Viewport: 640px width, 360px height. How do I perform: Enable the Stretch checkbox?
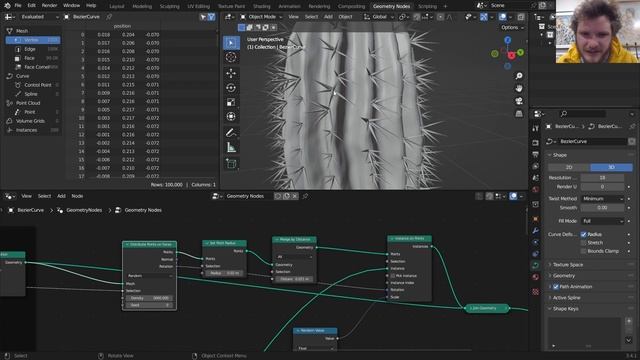point(584,243)
